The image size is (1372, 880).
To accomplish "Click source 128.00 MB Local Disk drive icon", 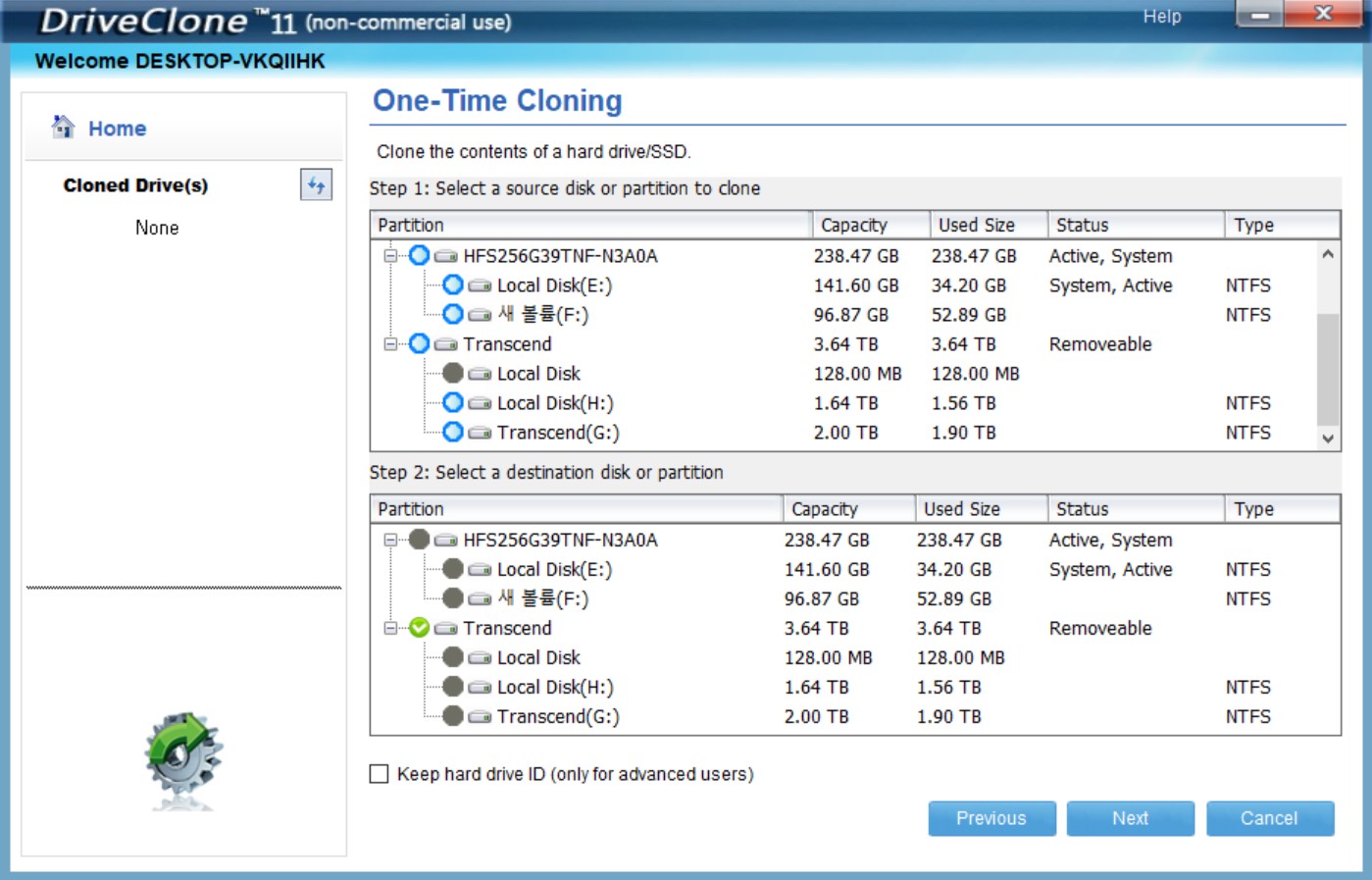I will 480,374.
